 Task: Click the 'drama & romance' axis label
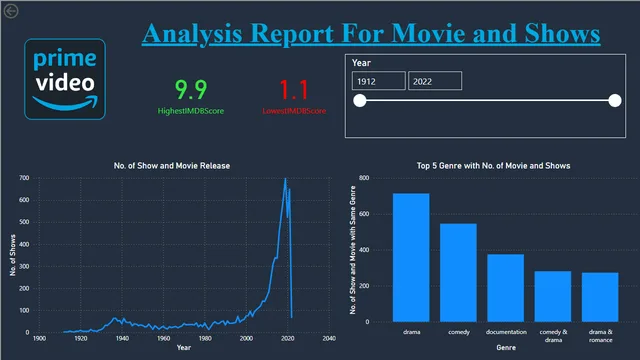pos(601,336)
